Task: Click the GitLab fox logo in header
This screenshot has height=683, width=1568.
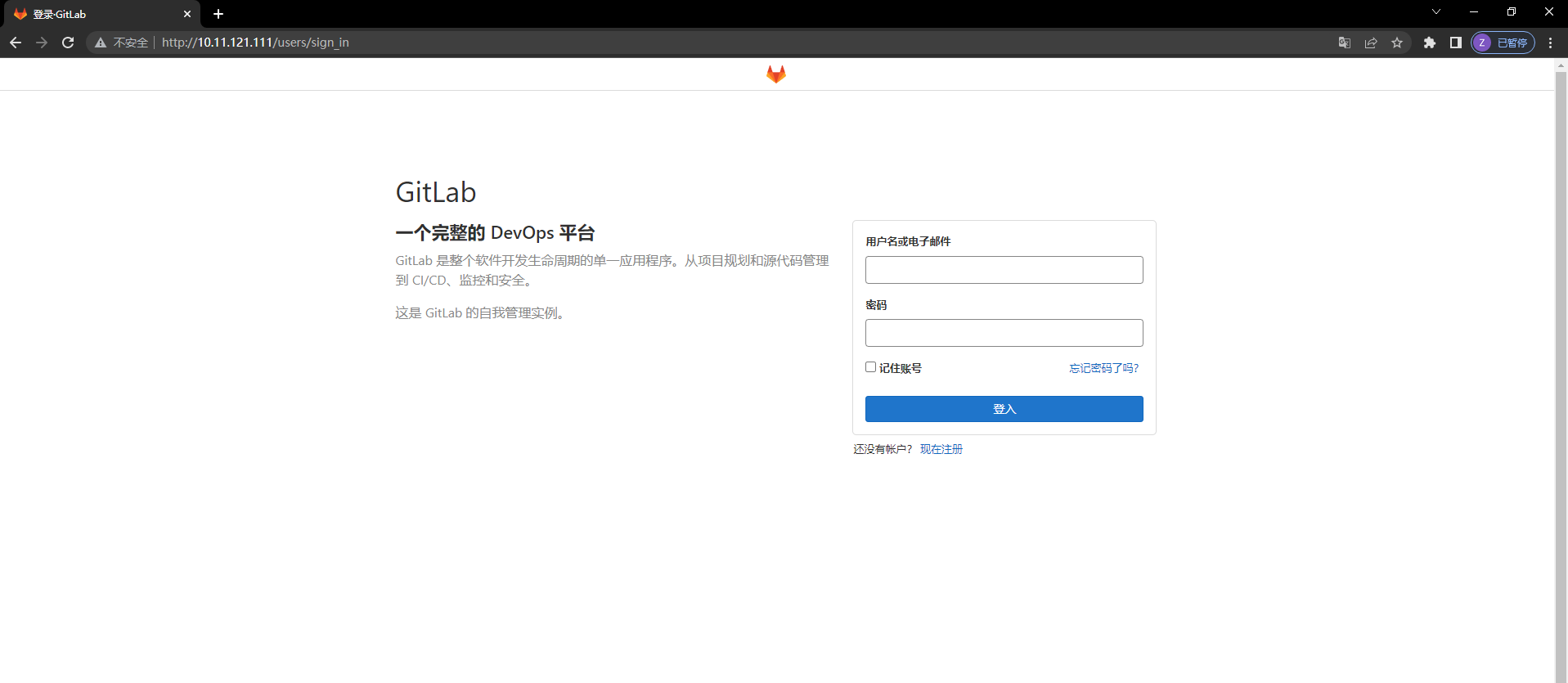Action: (775, 74)
